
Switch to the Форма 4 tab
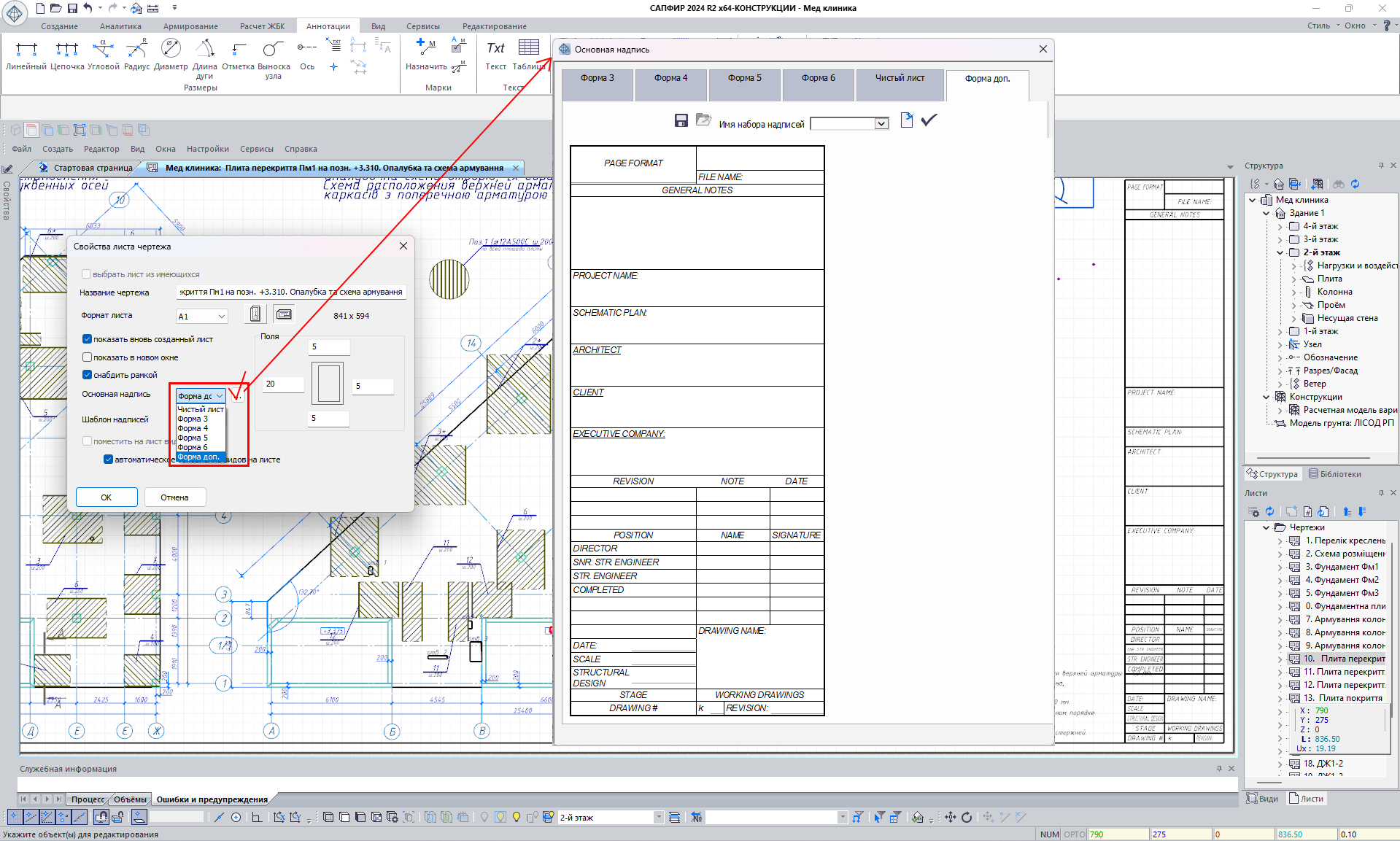pos(670,79)
